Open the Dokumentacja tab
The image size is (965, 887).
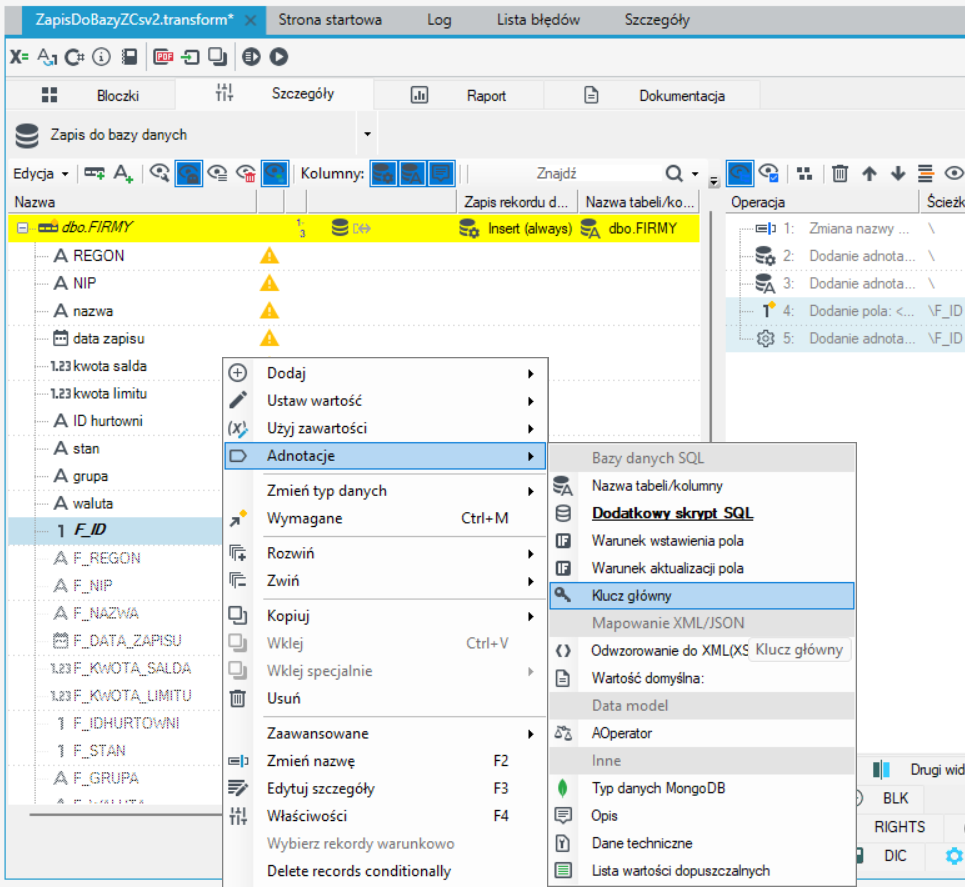point(652,95)
